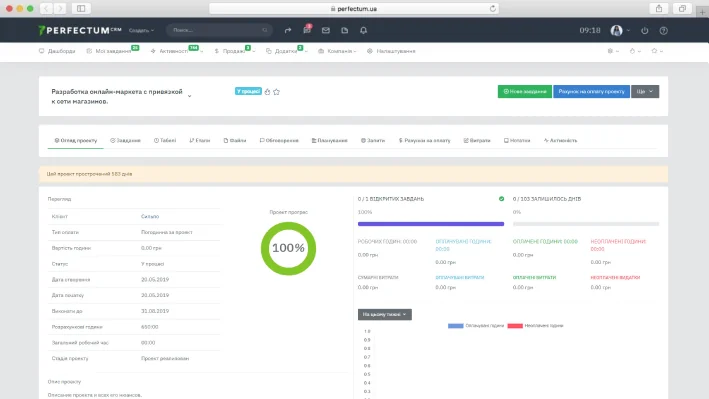Click the search input field in the header
The height and width of the screenshot is (399, 709).
point(219,30)
